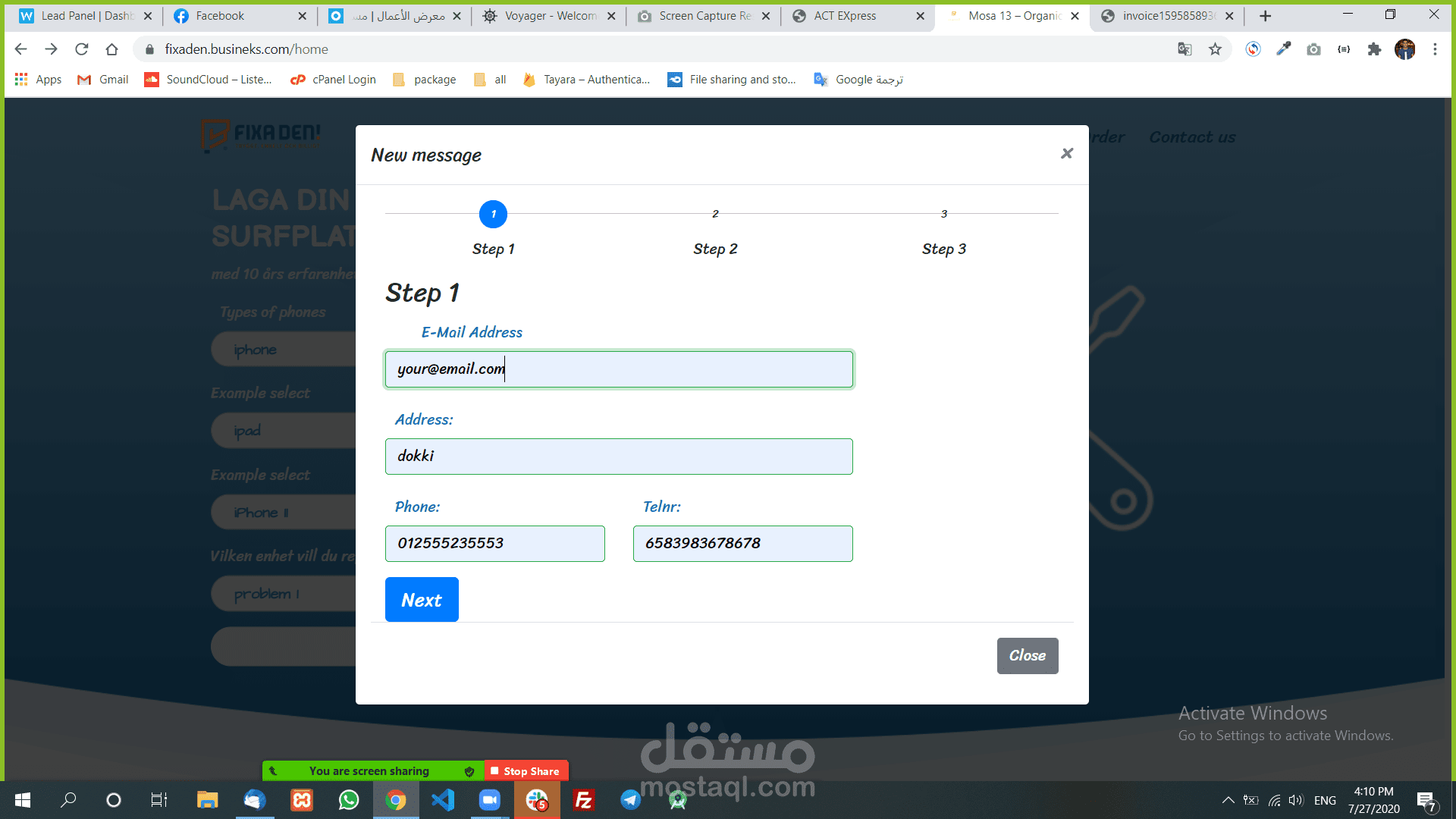Click the Next button
The width and height of the screenshot is (1456, 819).
422,600
